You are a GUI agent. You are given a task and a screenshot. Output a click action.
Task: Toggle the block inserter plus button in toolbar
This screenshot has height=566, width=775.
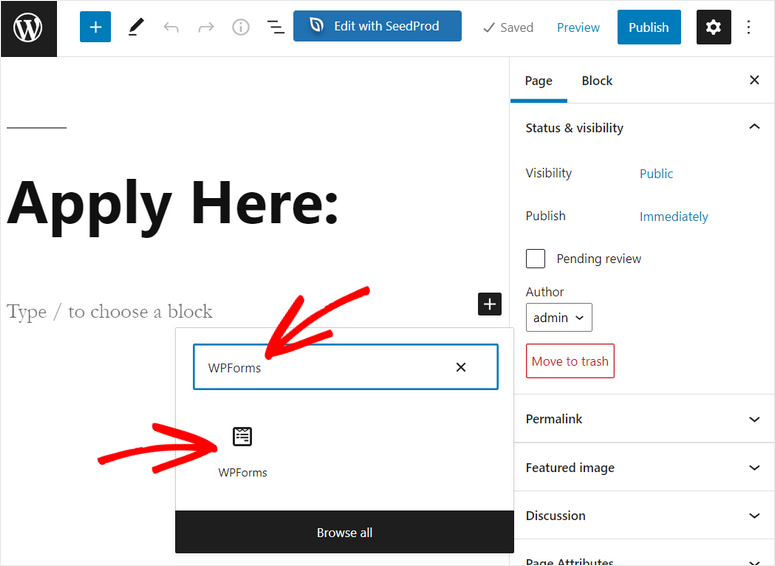[95, 27]
